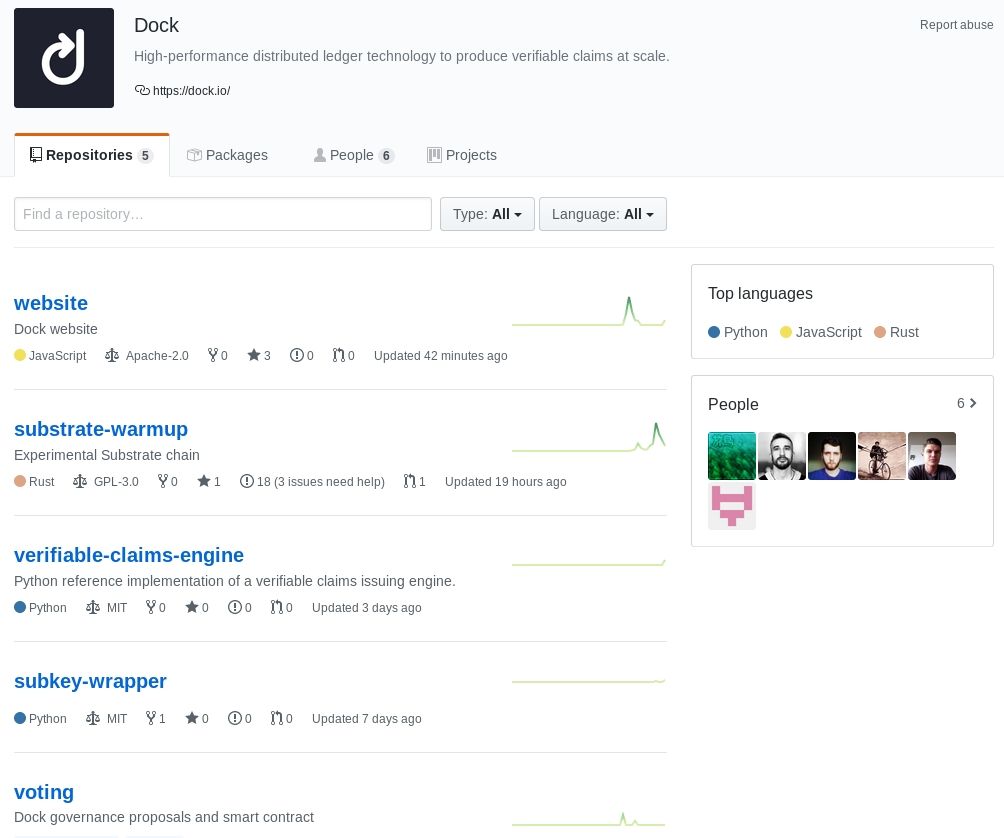This screenshot has width=1004, height=838.
Task: Click the Rust language dot on substrate-warmup
Action: coord(20,481)
